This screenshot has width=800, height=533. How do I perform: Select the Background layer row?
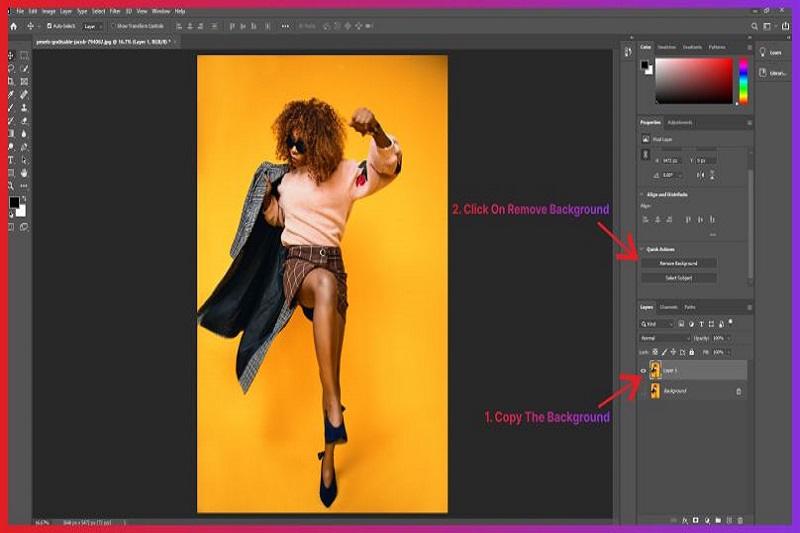tap(692, 391)
